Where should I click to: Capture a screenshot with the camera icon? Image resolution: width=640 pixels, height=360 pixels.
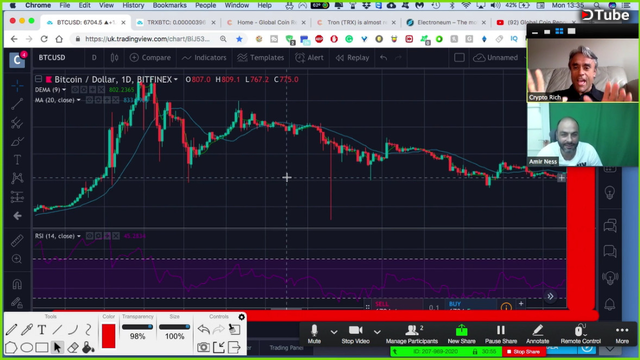pos(203,347)
